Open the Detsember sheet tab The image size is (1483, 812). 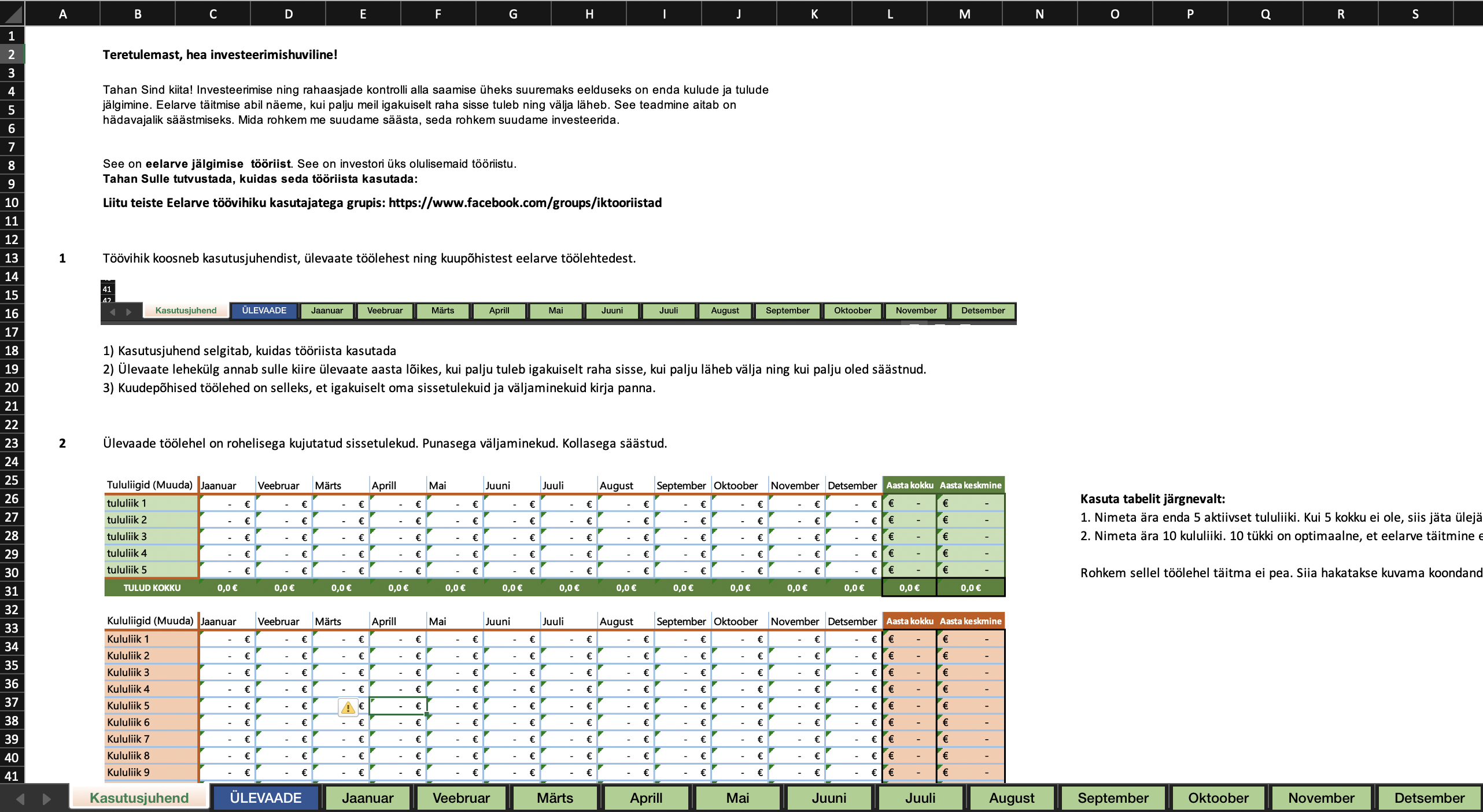pos(1429,798)
